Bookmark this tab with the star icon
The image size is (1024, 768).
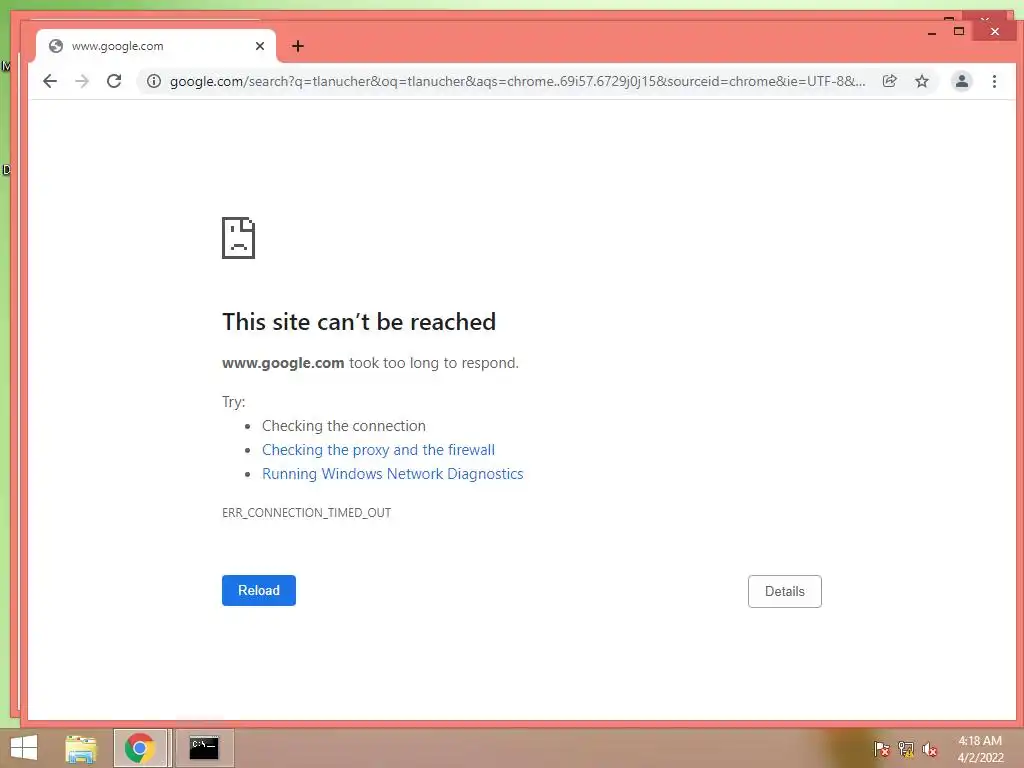921,81
